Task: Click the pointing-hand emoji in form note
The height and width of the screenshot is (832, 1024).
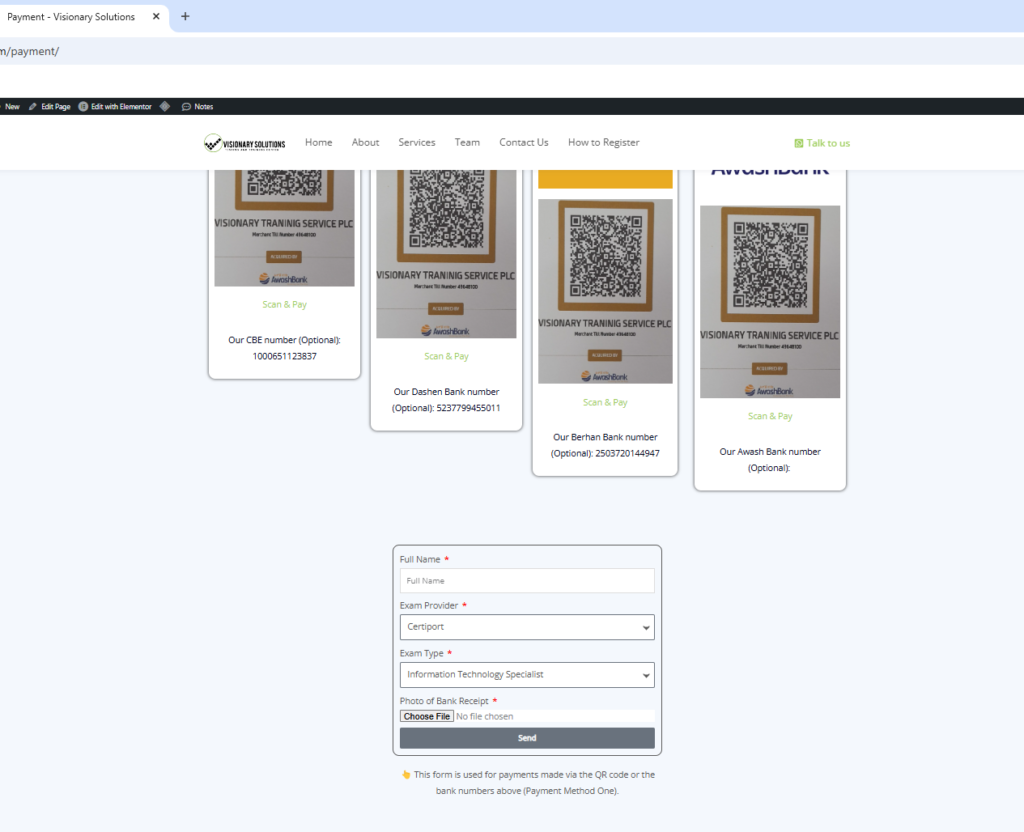Action: pos(406,775)
